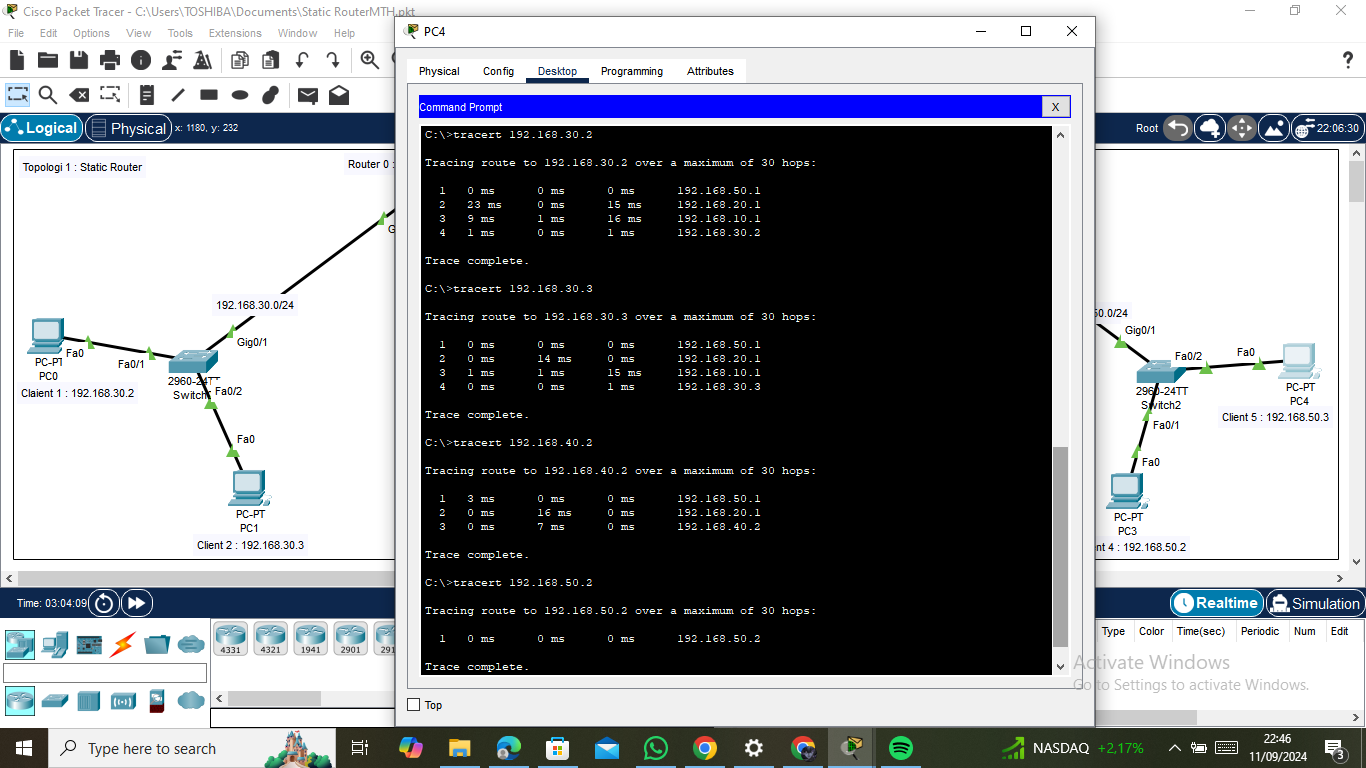Click the Windows Start button
The image size is (1366, 768).
pyautogui.click(x=23, y=748)
